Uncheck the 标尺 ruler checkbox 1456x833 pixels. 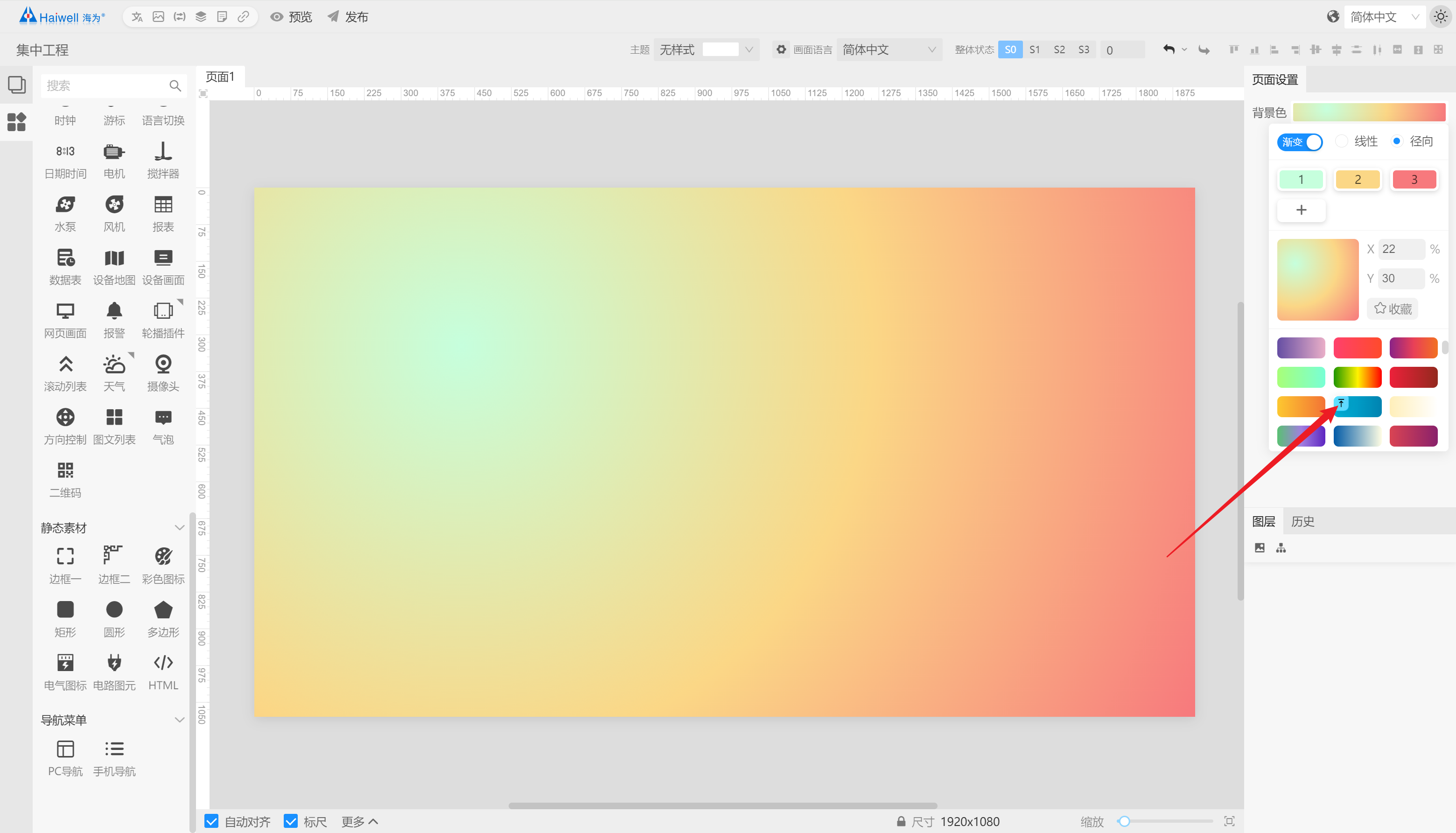[x=291, y=821]
